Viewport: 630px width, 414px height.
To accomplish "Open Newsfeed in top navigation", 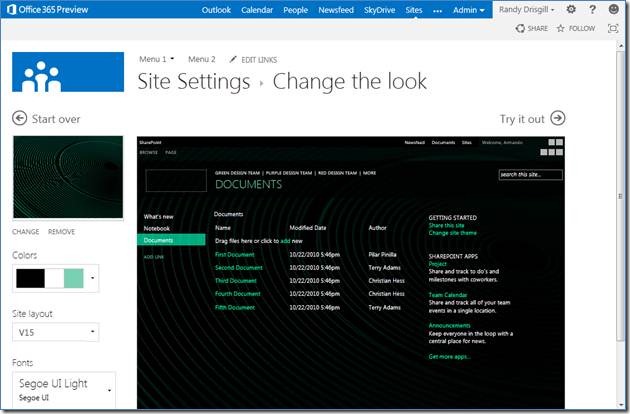I will point(336,10).
